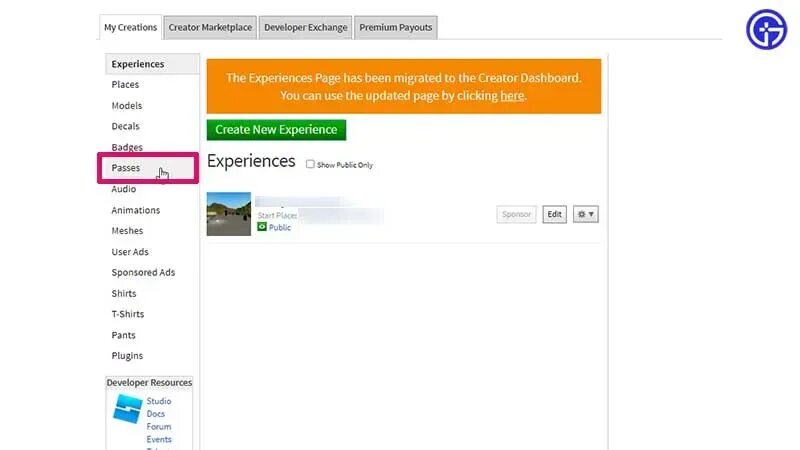Go to Premium Payouts tab
Screen dimensions: 800x450
pos(395,28)
